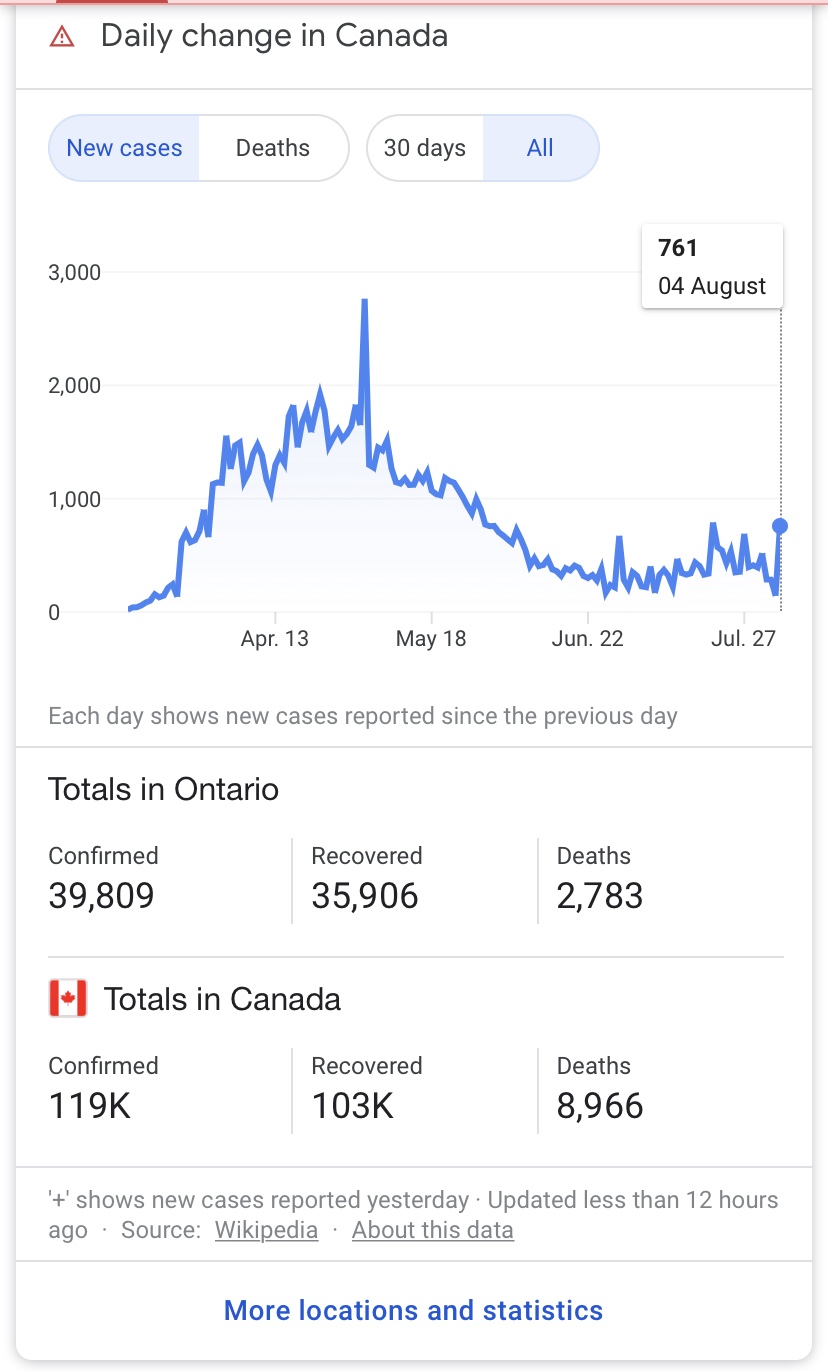
Task: Click Canada deaths count 8,966
Action: click(x=600, y=1105)
